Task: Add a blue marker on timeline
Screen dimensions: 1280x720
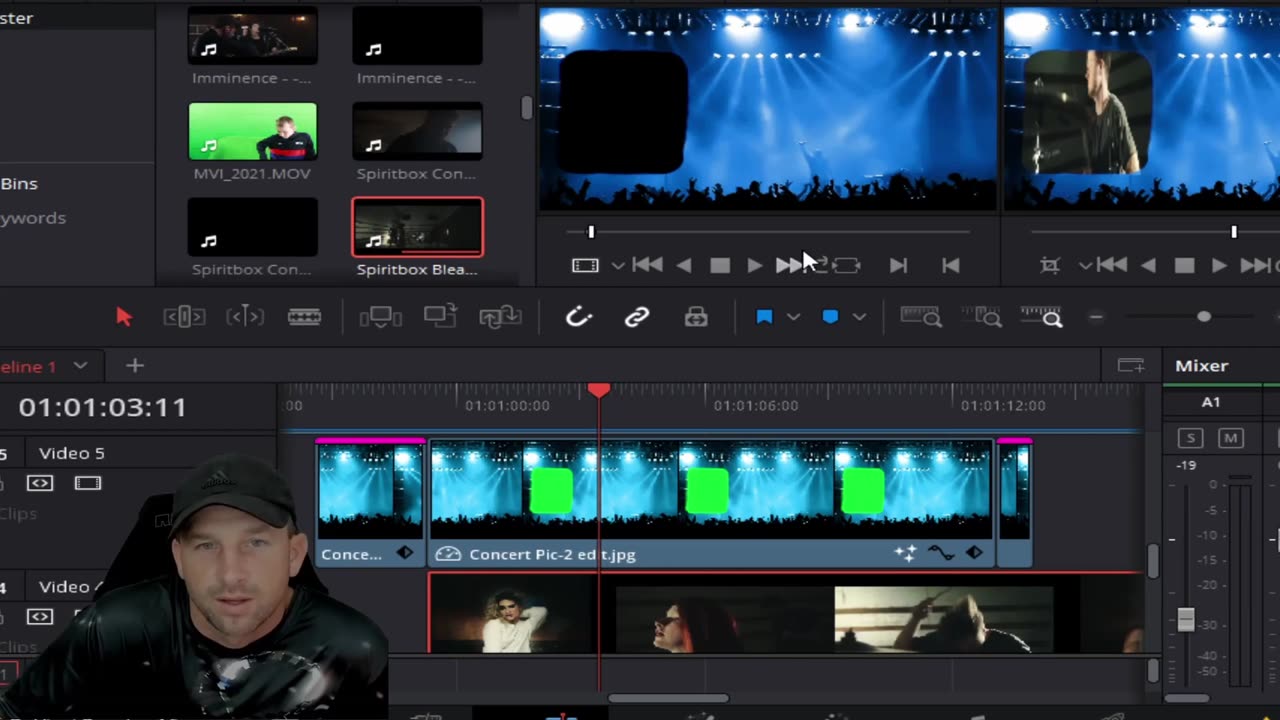Action: point(830,317)
